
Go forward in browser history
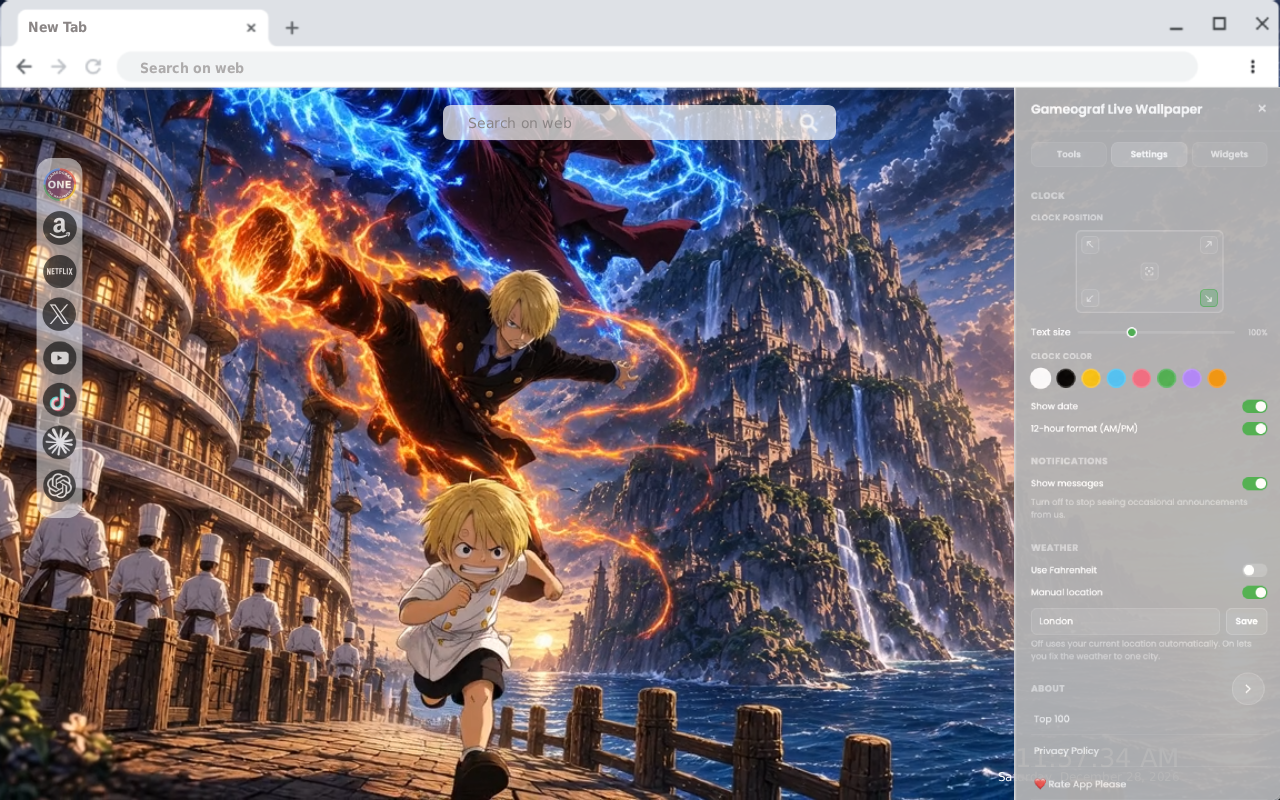(59, 67)
